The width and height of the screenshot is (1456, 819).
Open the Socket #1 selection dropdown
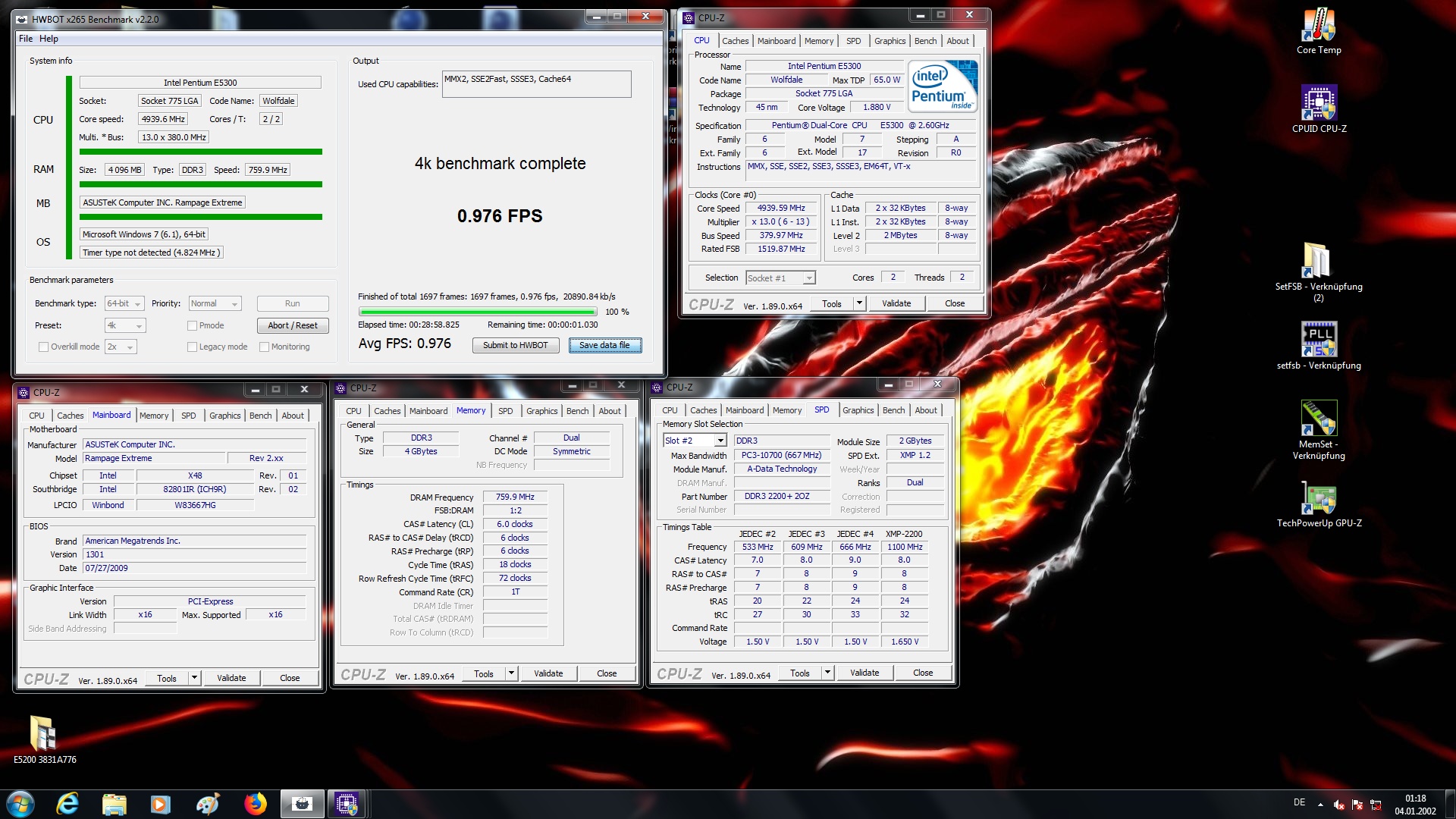click(x=780, y=278)
